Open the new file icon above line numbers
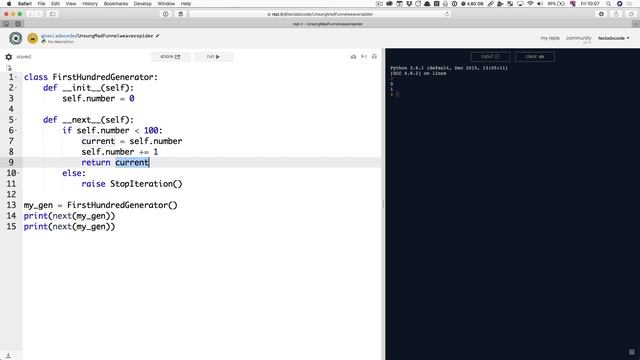The image size is (640, 360). [9, 68]
